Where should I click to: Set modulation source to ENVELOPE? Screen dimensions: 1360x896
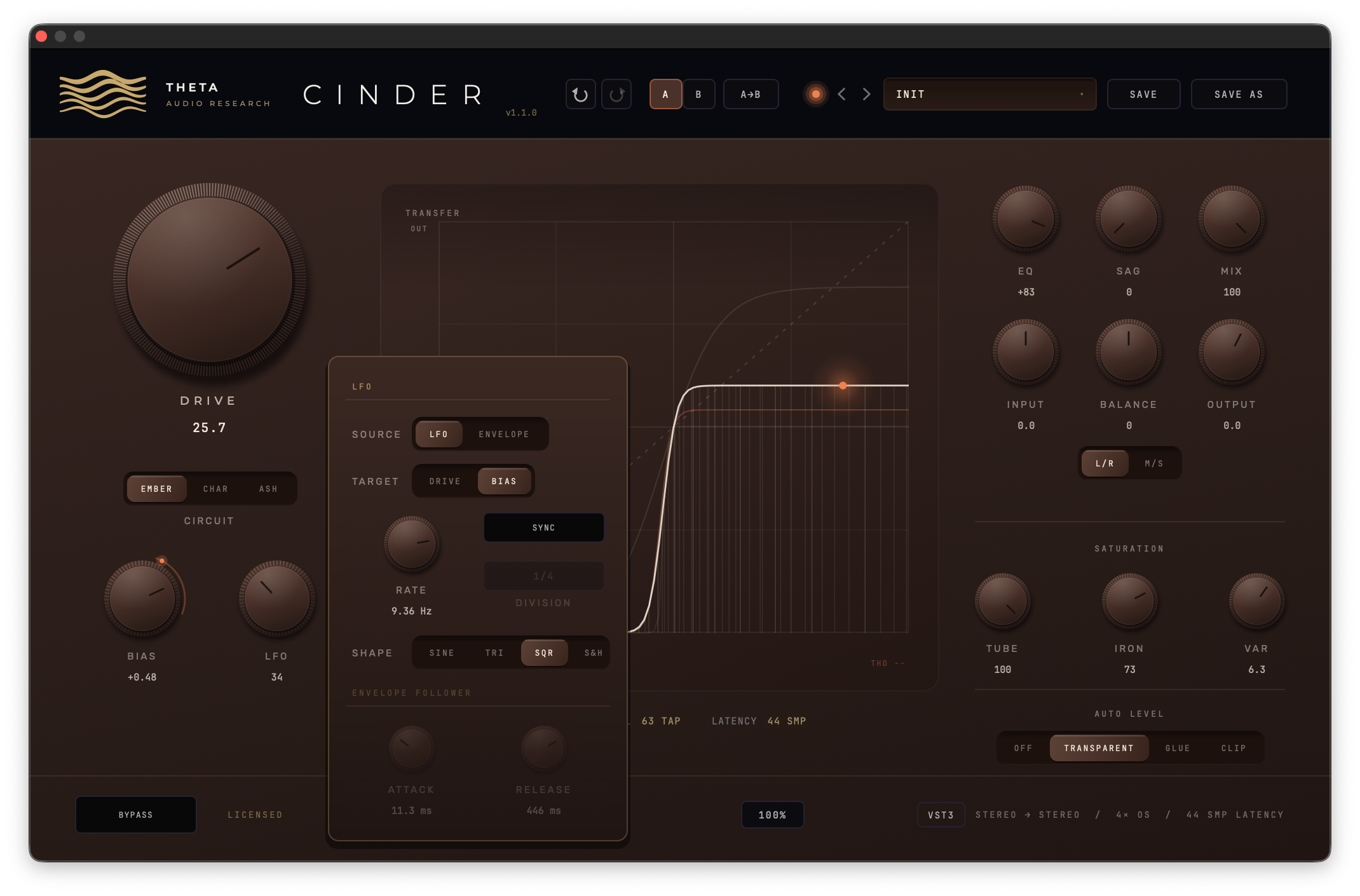coord(504,434)
